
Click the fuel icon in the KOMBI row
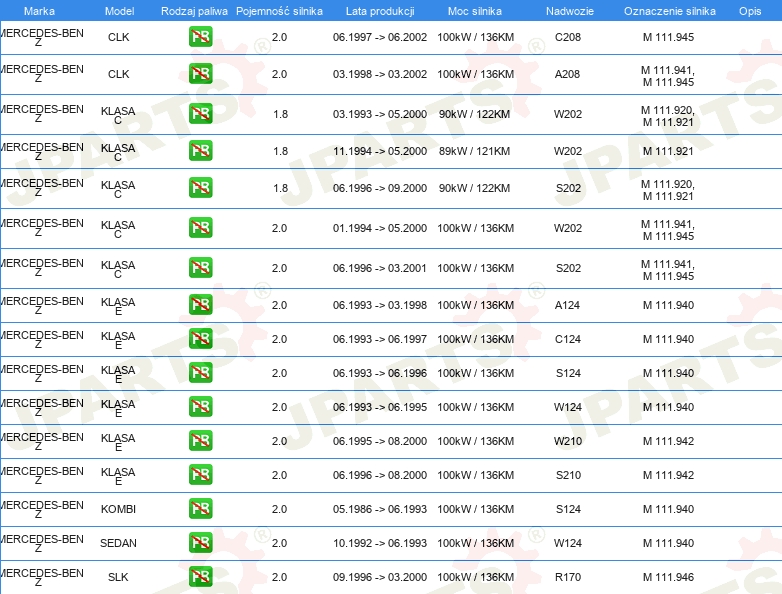200,509
